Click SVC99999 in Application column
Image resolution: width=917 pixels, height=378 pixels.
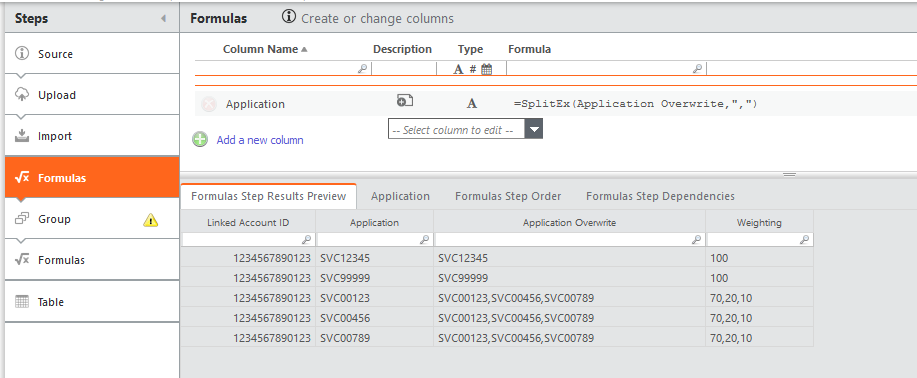[345, 278]
